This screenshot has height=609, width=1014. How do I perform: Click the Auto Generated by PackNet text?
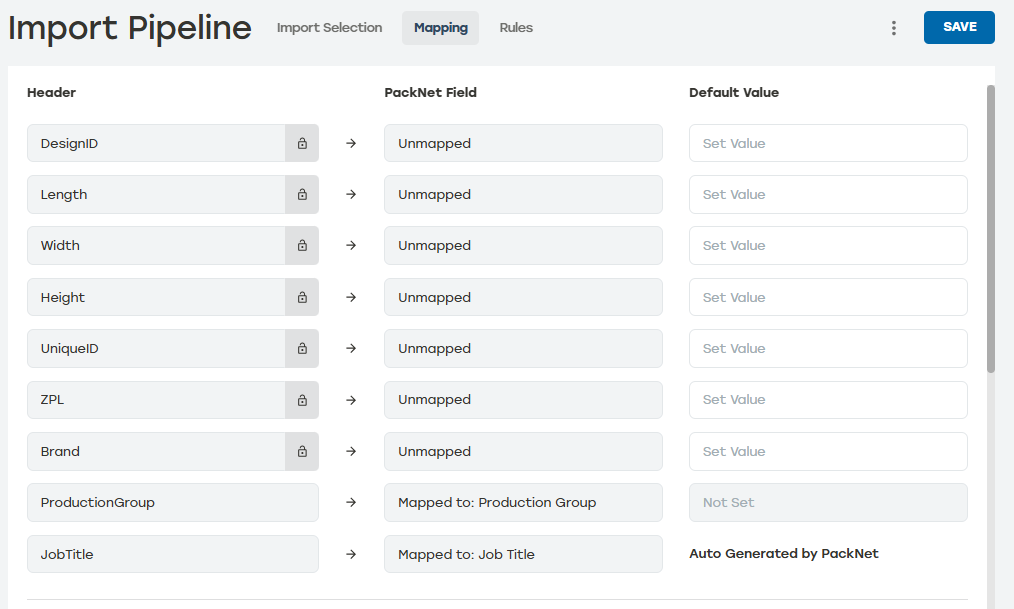tap(784, 553)
